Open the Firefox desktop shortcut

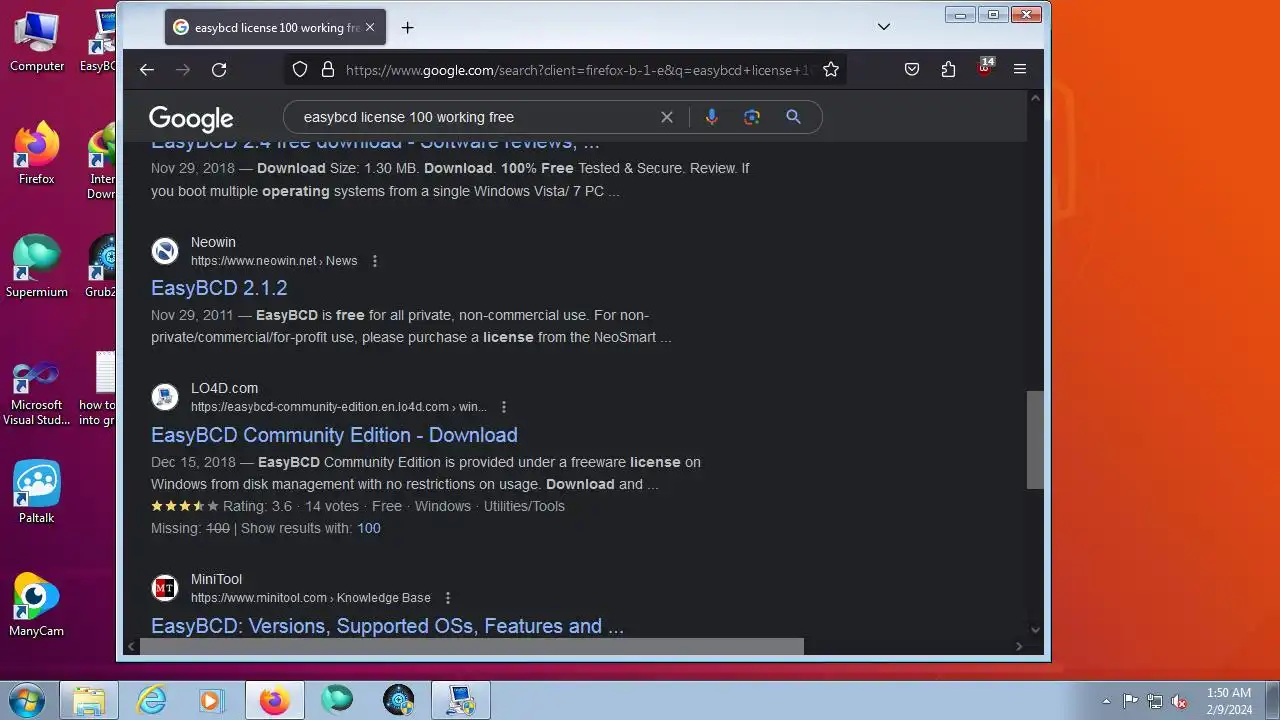(x=37, y=155)
